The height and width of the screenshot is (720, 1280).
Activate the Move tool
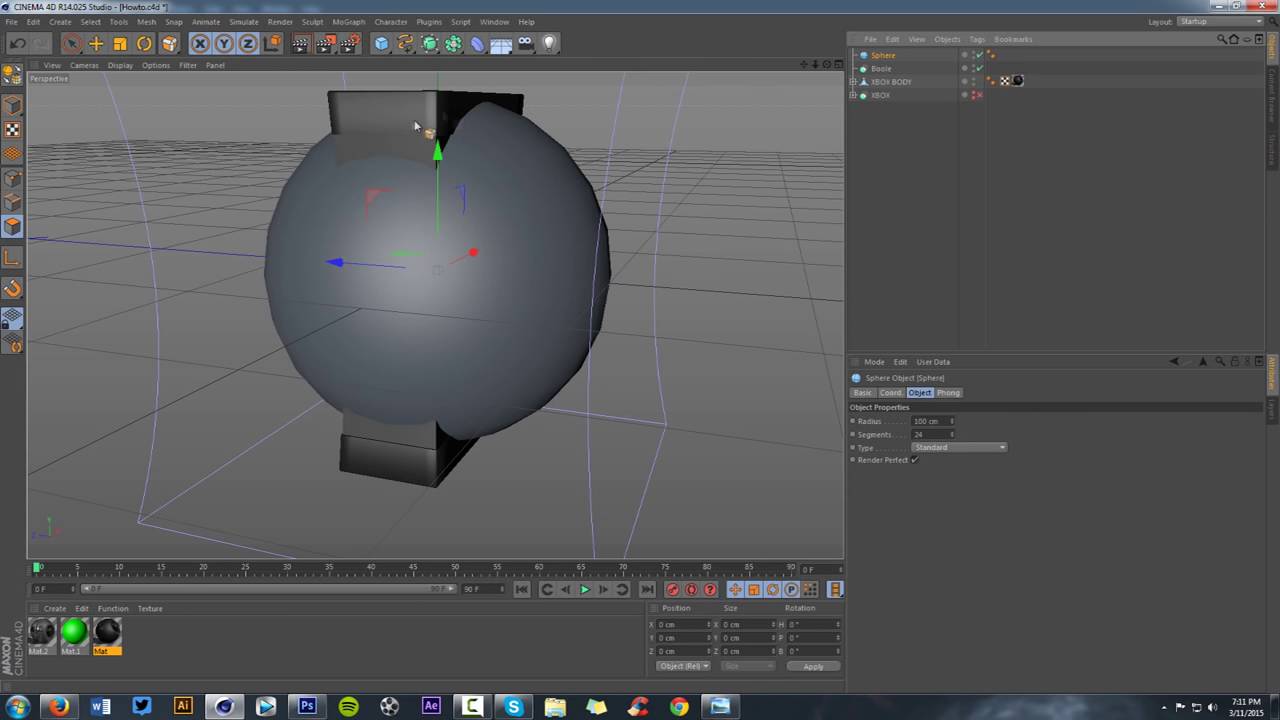click(x=96, y=43)
